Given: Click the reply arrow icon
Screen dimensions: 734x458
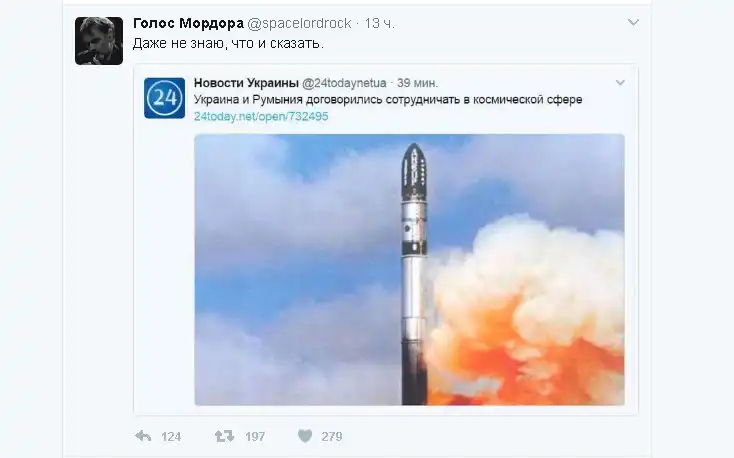Looking at the screenshot, I should coord(143,436).
